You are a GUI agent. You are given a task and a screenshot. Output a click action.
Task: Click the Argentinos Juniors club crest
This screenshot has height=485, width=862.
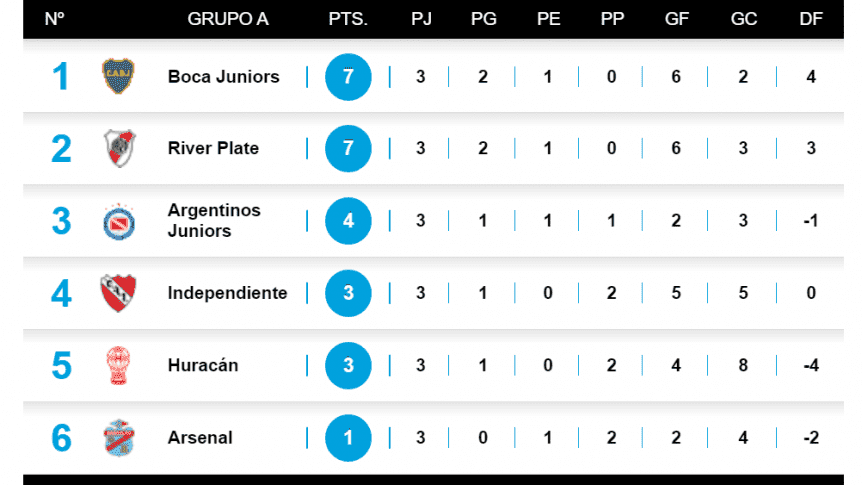click(119, 222)
